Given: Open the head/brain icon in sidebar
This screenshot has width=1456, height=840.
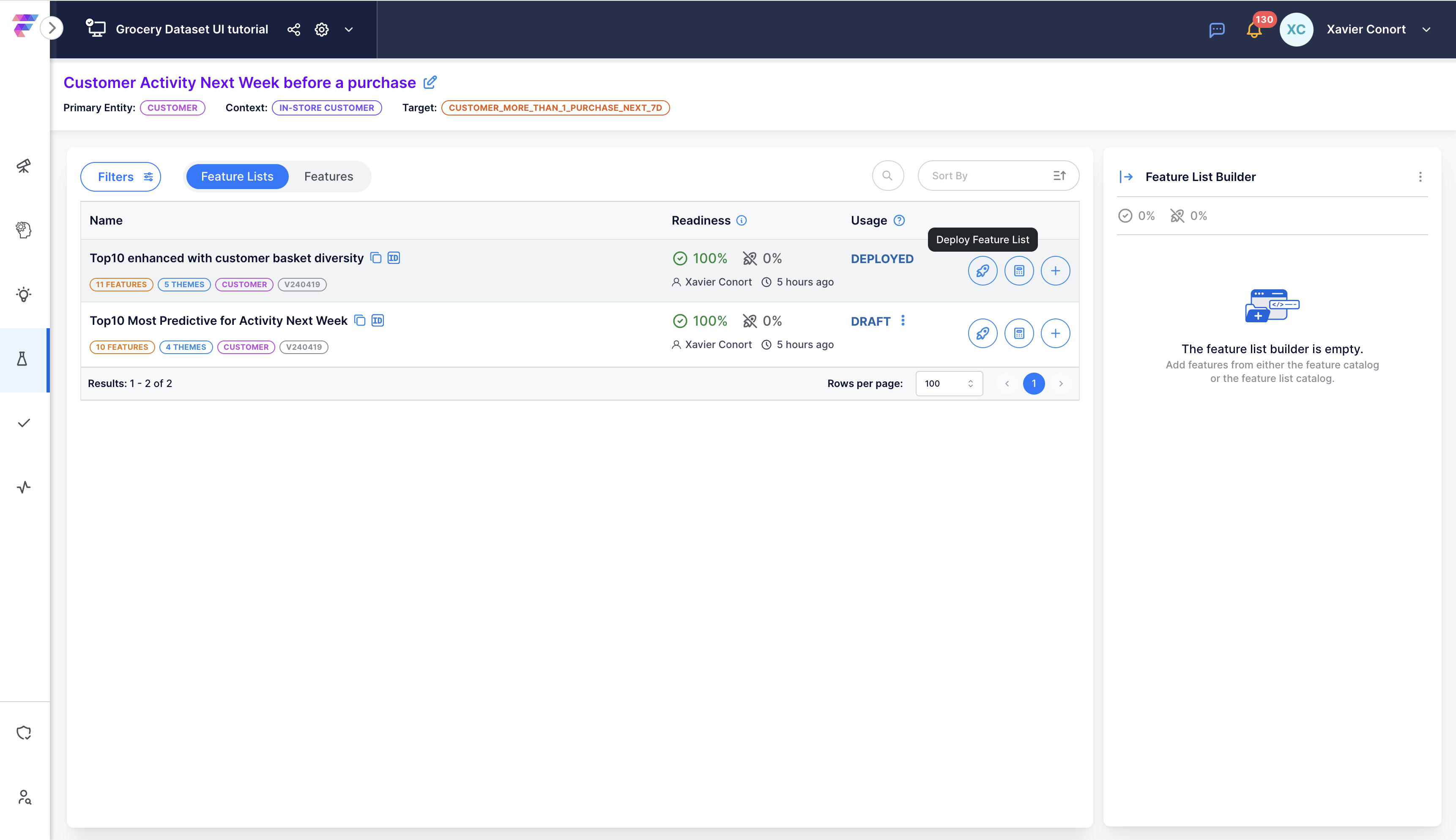Looking at the screenshot, I should coord(24,230).
